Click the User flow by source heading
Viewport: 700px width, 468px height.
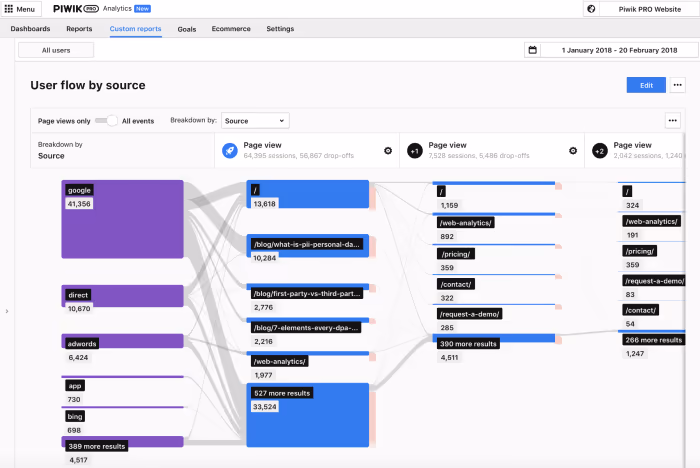[88, 85]
